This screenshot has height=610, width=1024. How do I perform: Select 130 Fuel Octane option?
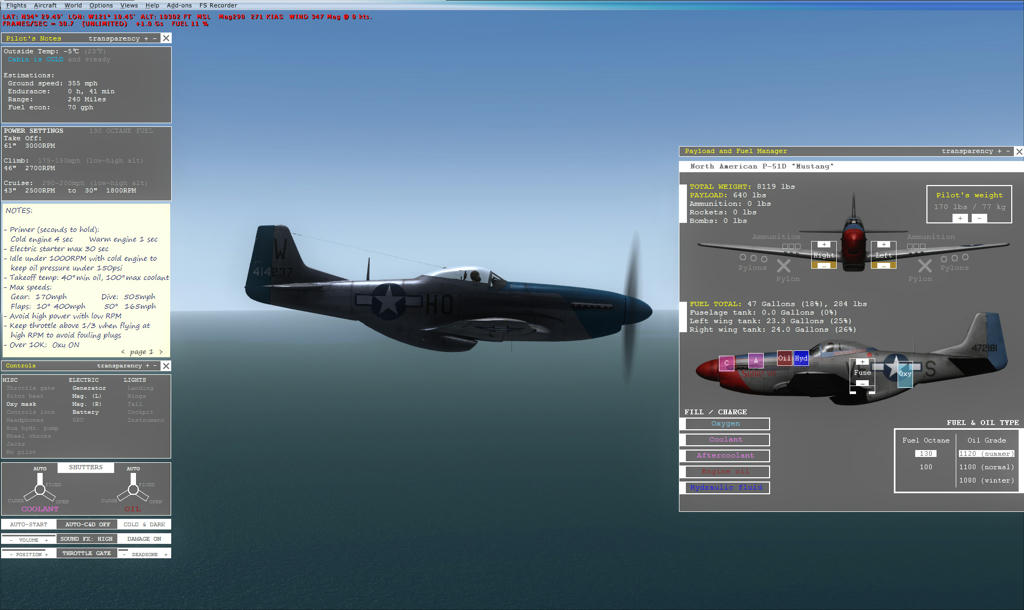pos(926,453)
